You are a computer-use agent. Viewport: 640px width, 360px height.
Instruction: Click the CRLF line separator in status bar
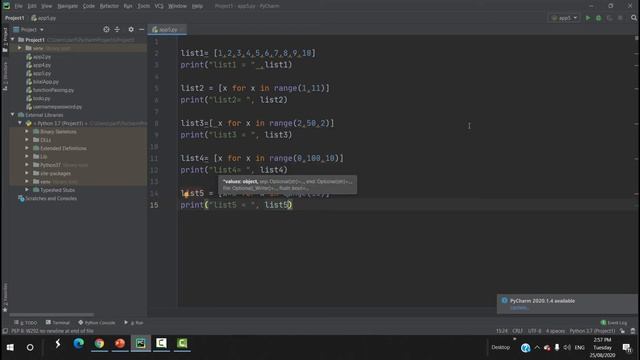click(518, 331)
